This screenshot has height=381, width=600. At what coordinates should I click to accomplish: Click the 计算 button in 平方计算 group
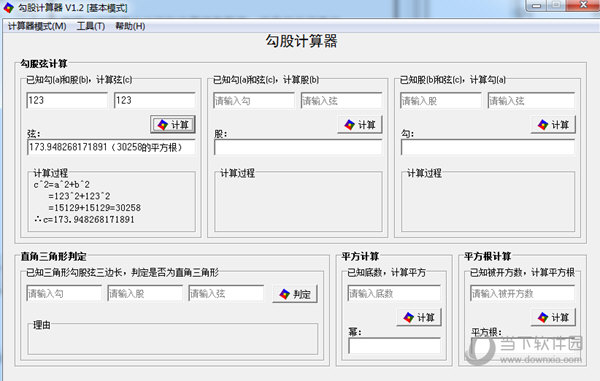(x=419, y=317)
